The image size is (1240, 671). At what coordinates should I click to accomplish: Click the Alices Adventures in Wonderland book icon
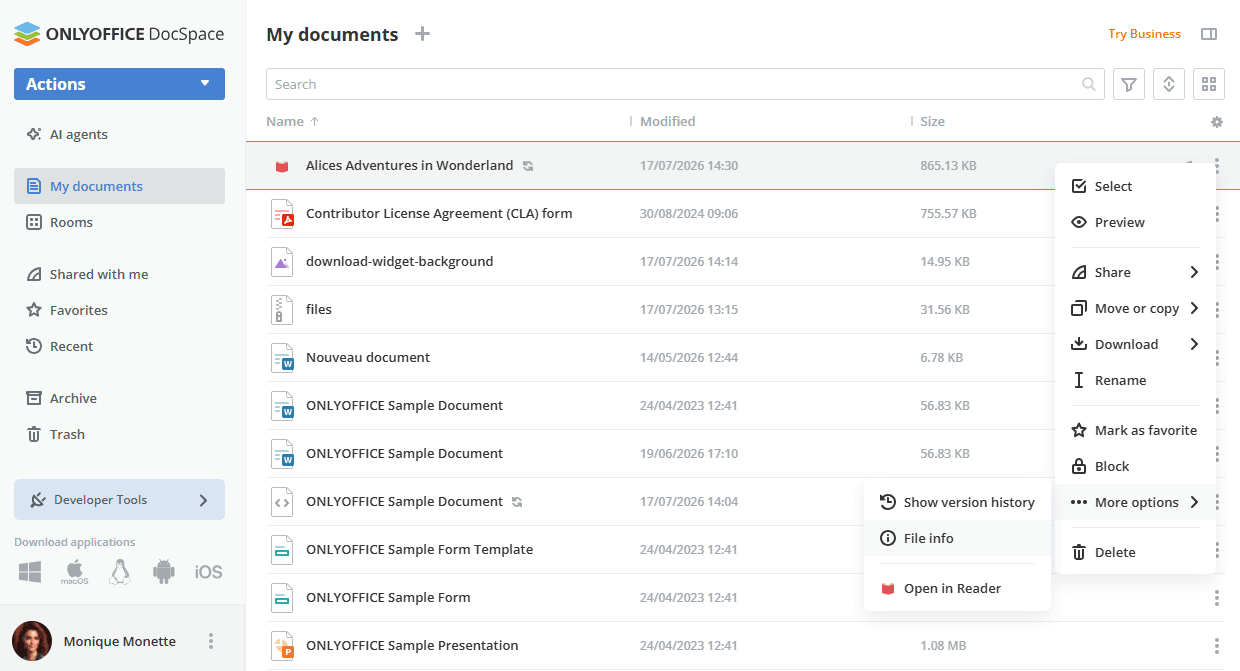pos(282,166)
